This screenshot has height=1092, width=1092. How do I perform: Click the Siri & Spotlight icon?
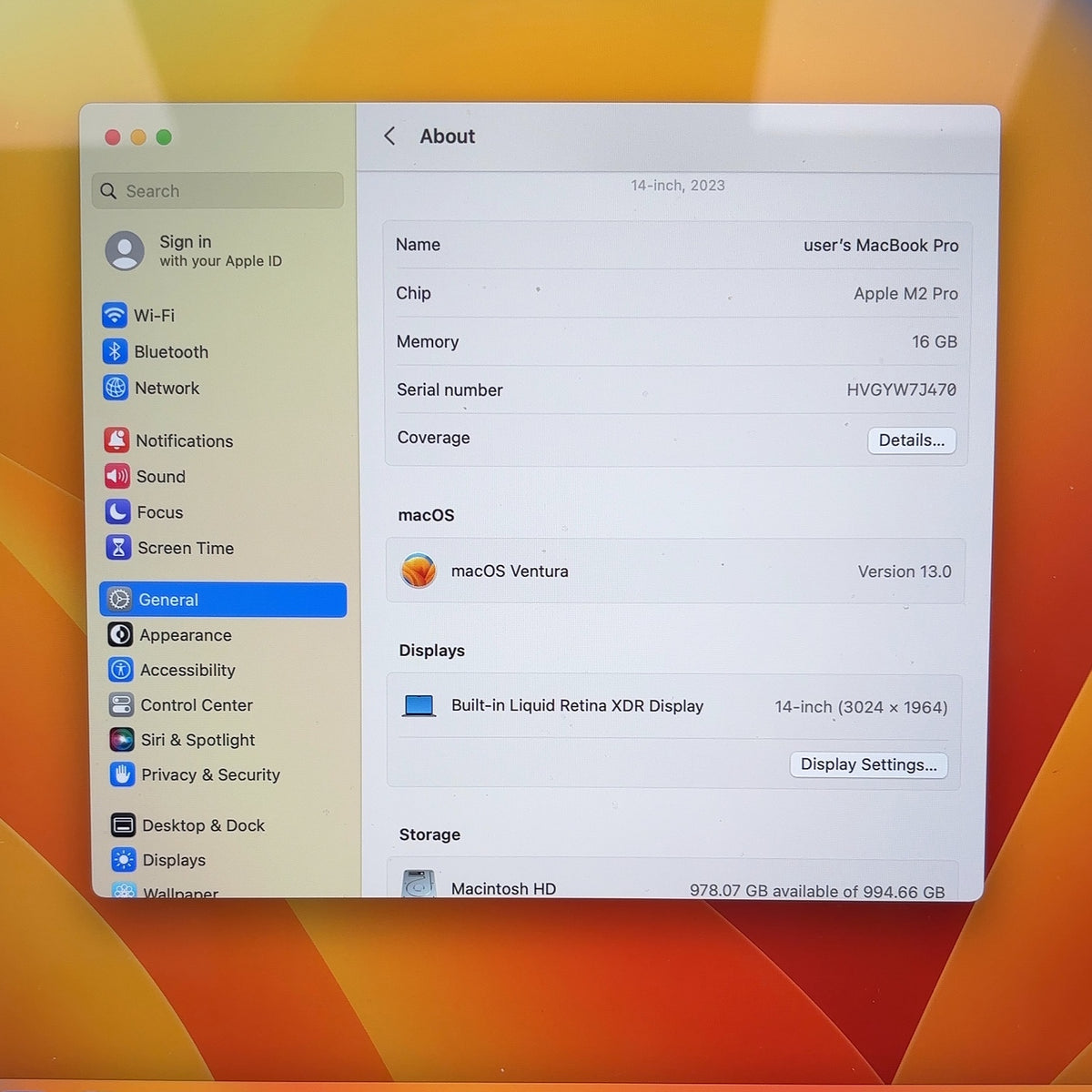(x=122, y=740)
